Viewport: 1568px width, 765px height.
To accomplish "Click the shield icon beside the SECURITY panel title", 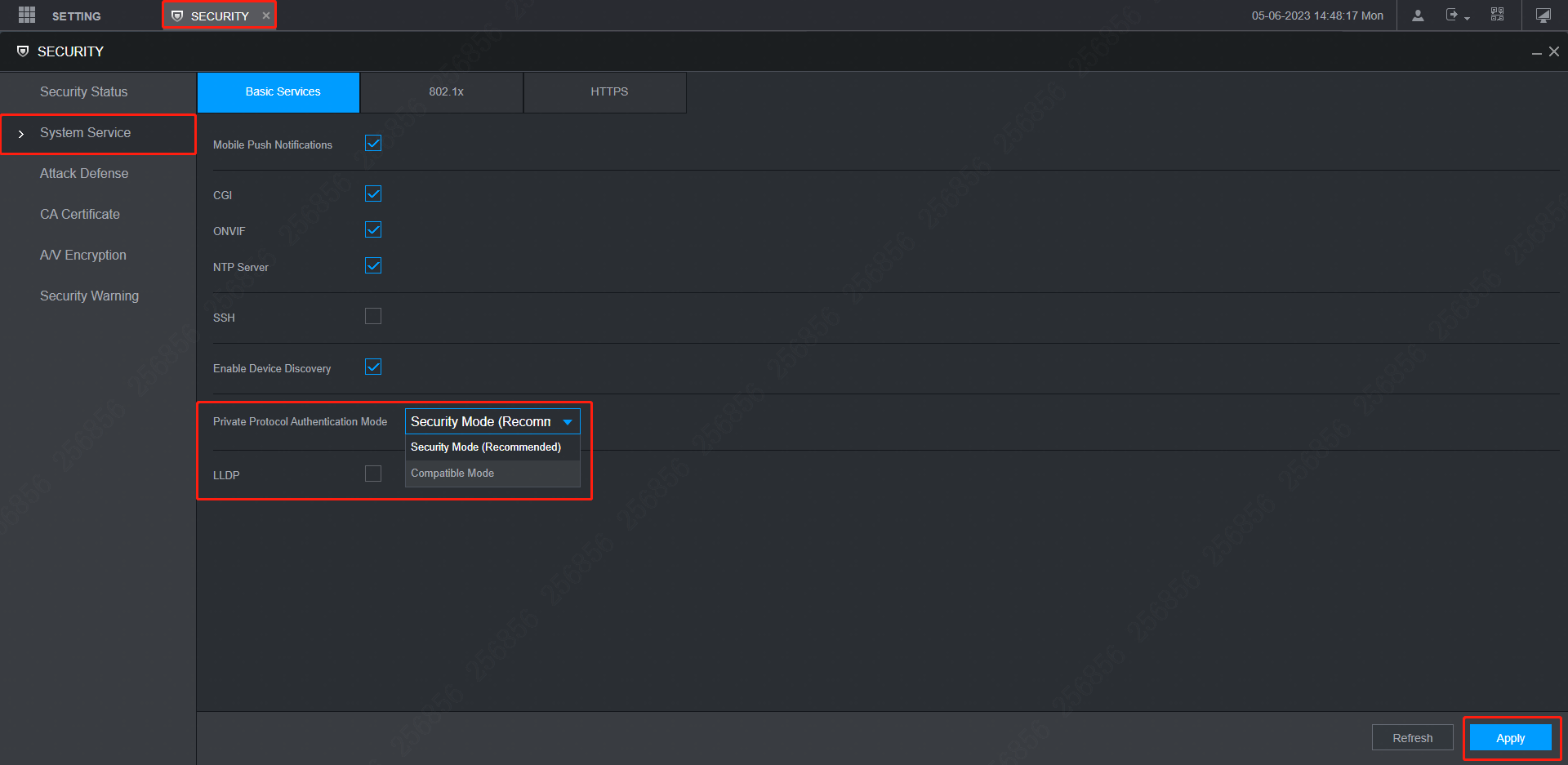I will pos(23,51).
